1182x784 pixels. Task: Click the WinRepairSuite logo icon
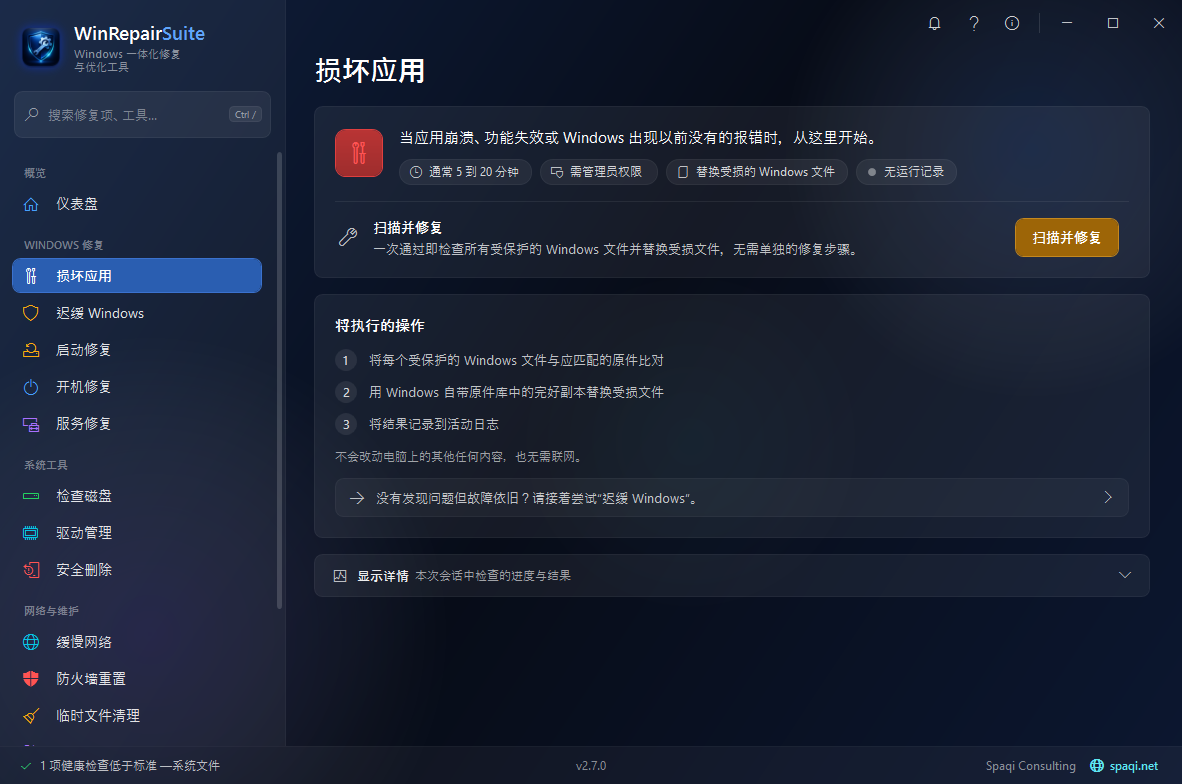(x=41, y=47)
